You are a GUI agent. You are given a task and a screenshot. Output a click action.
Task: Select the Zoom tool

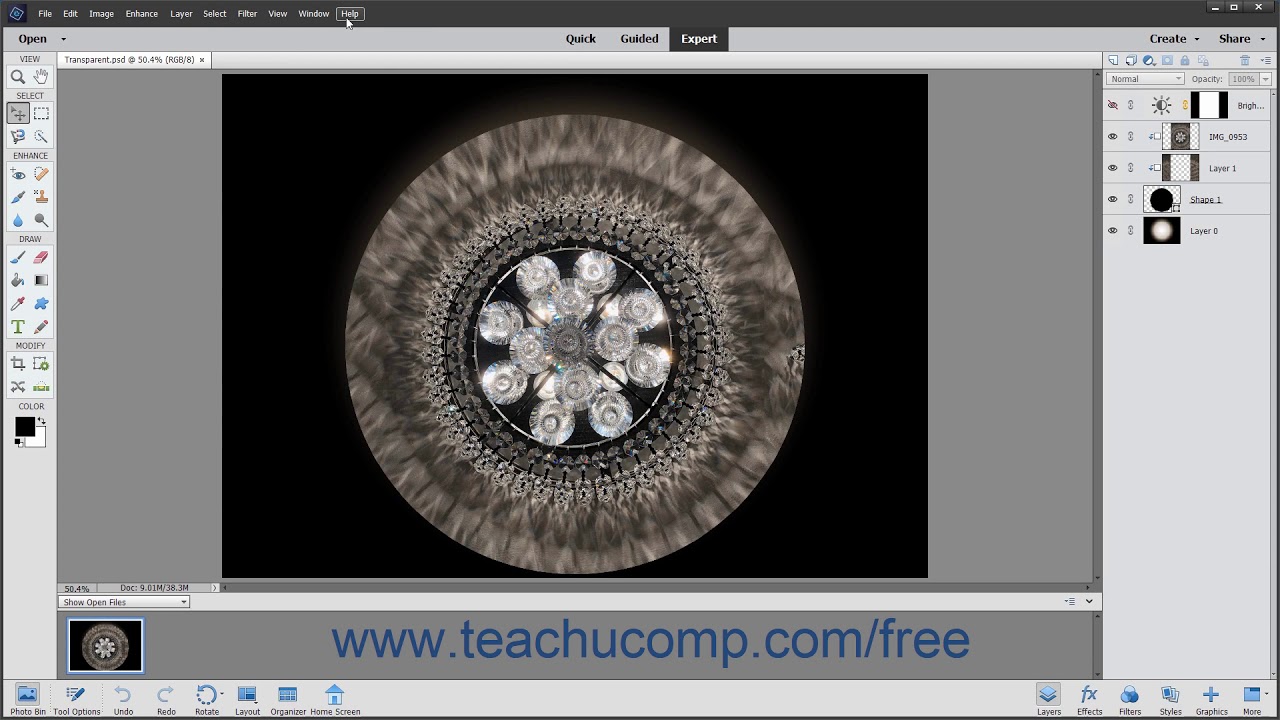[x=18, y=76]
